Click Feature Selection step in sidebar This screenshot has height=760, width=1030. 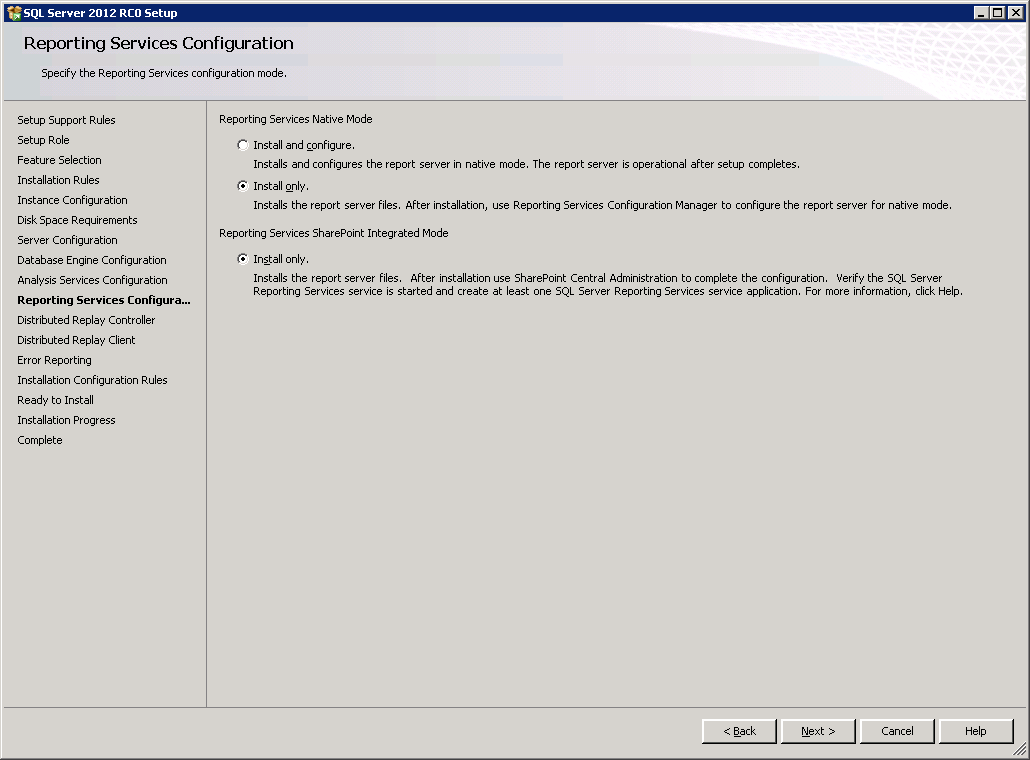(59, 160)
